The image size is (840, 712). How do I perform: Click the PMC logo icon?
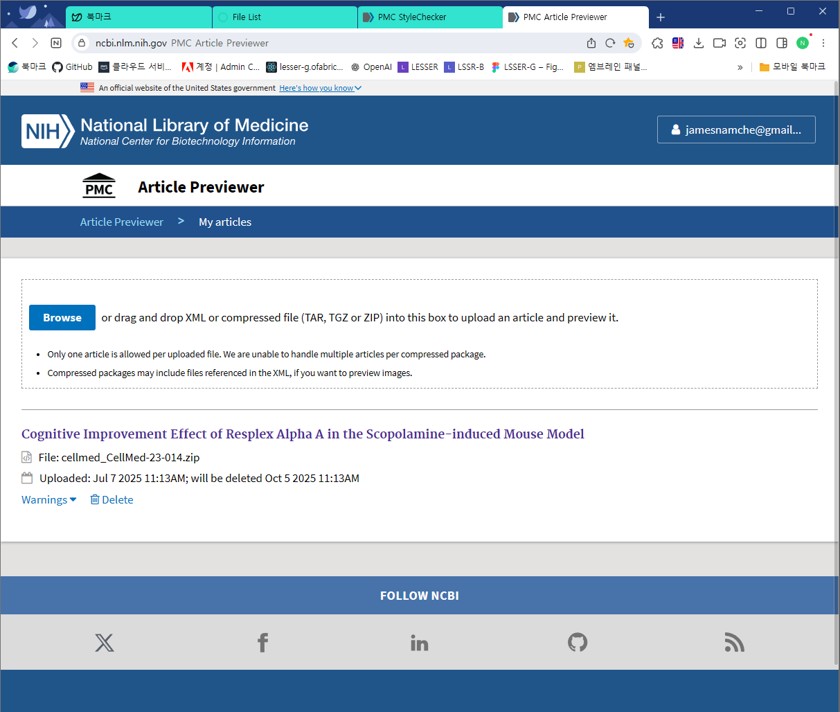point(99,187)
